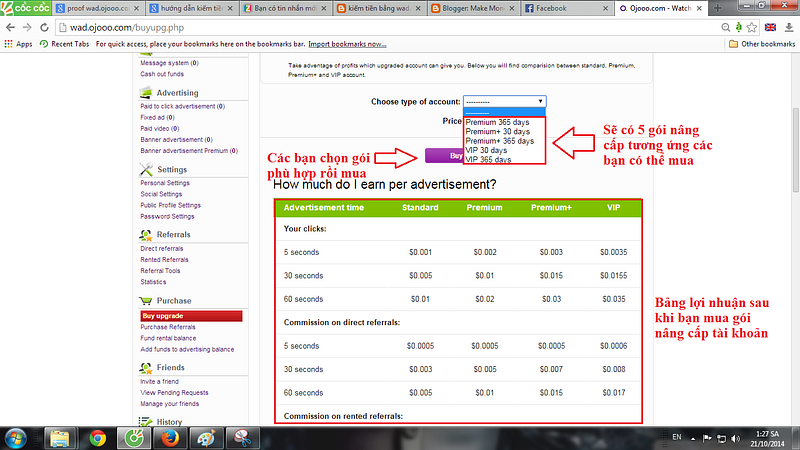Switch to the hướng dẫn kiếm tiền tab

[x=191, y=8]
